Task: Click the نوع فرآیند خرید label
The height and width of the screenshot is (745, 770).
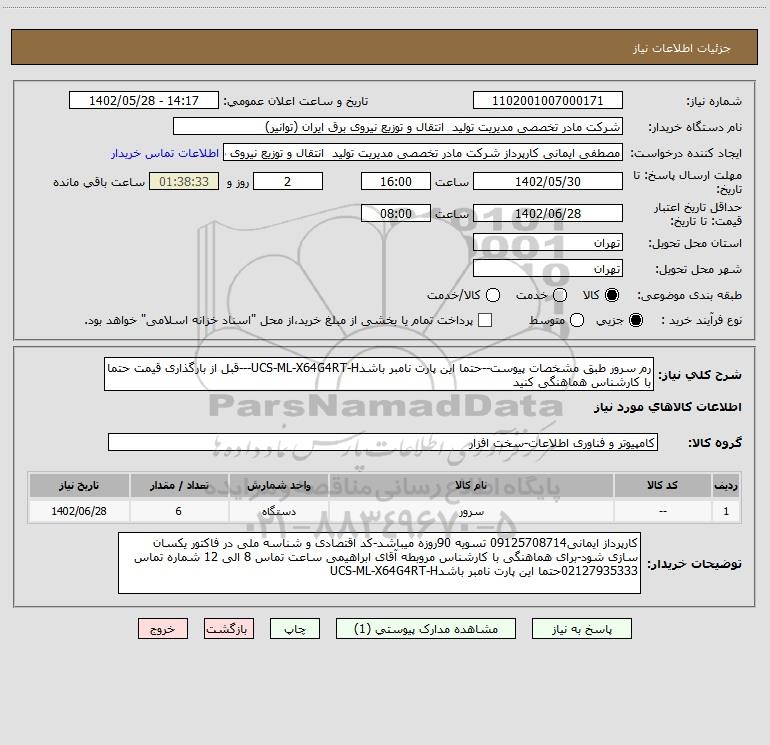Action: tap(702, 320)
